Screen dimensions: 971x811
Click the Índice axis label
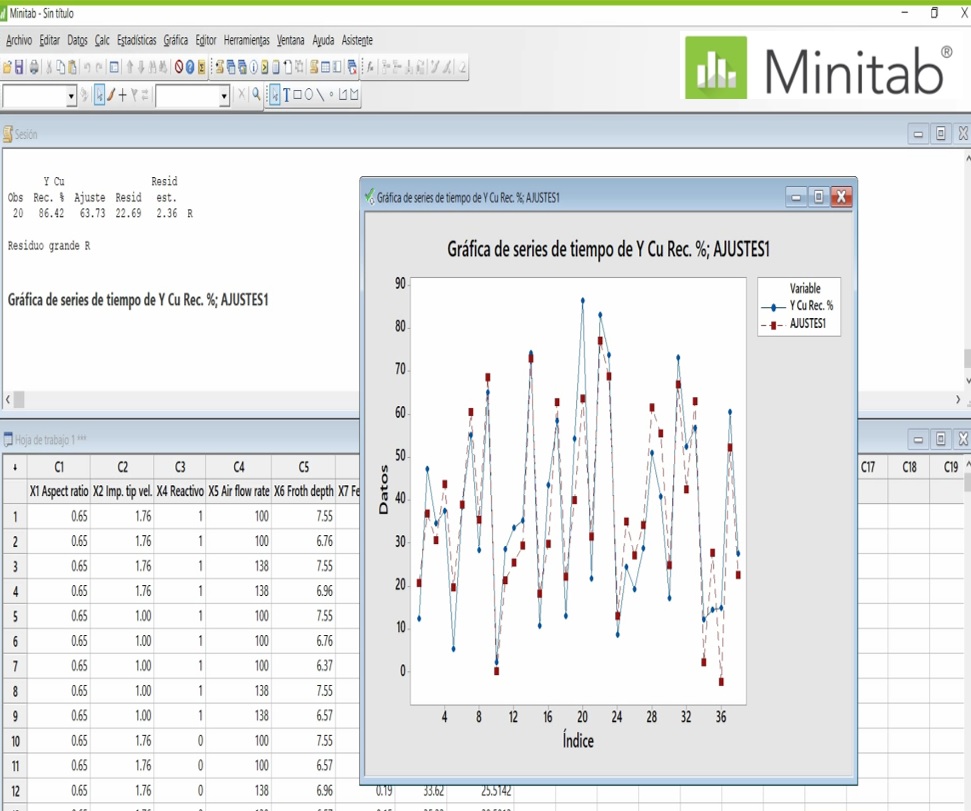tap(578, 740)
